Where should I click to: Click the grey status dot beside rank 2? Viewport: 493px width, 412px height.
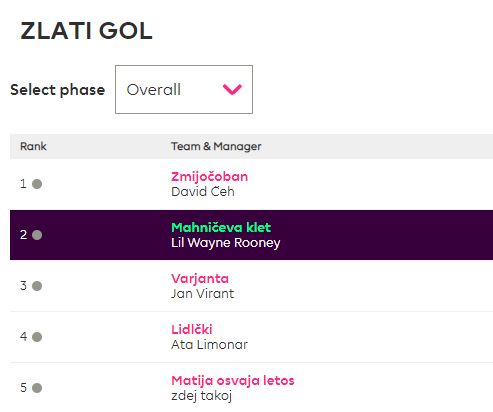(x=37, y=235)
